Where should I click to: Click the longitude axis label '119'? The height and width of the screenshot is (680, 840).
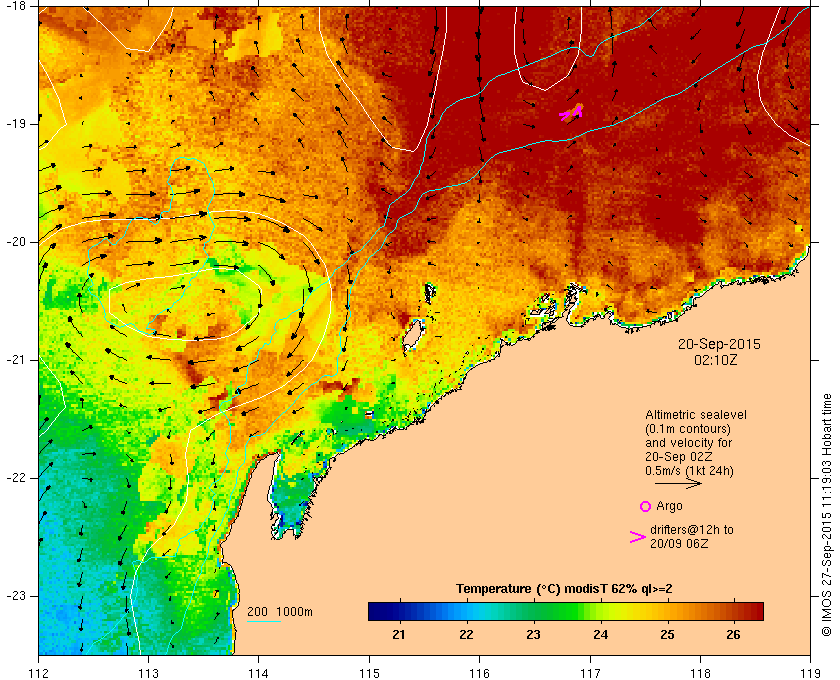pos(810,673)
